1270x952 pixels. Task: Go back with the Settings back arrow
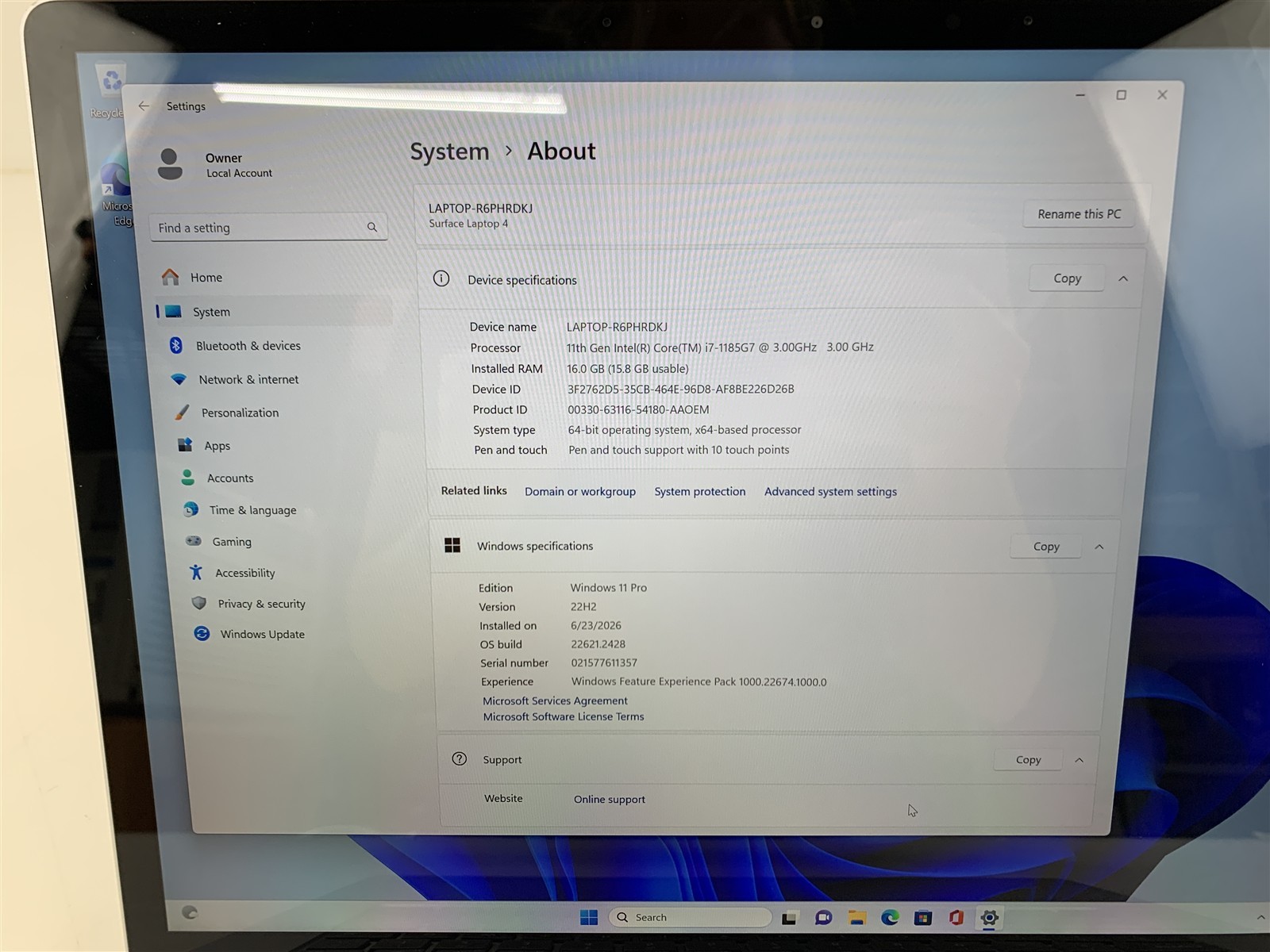[x=144, y=106]
